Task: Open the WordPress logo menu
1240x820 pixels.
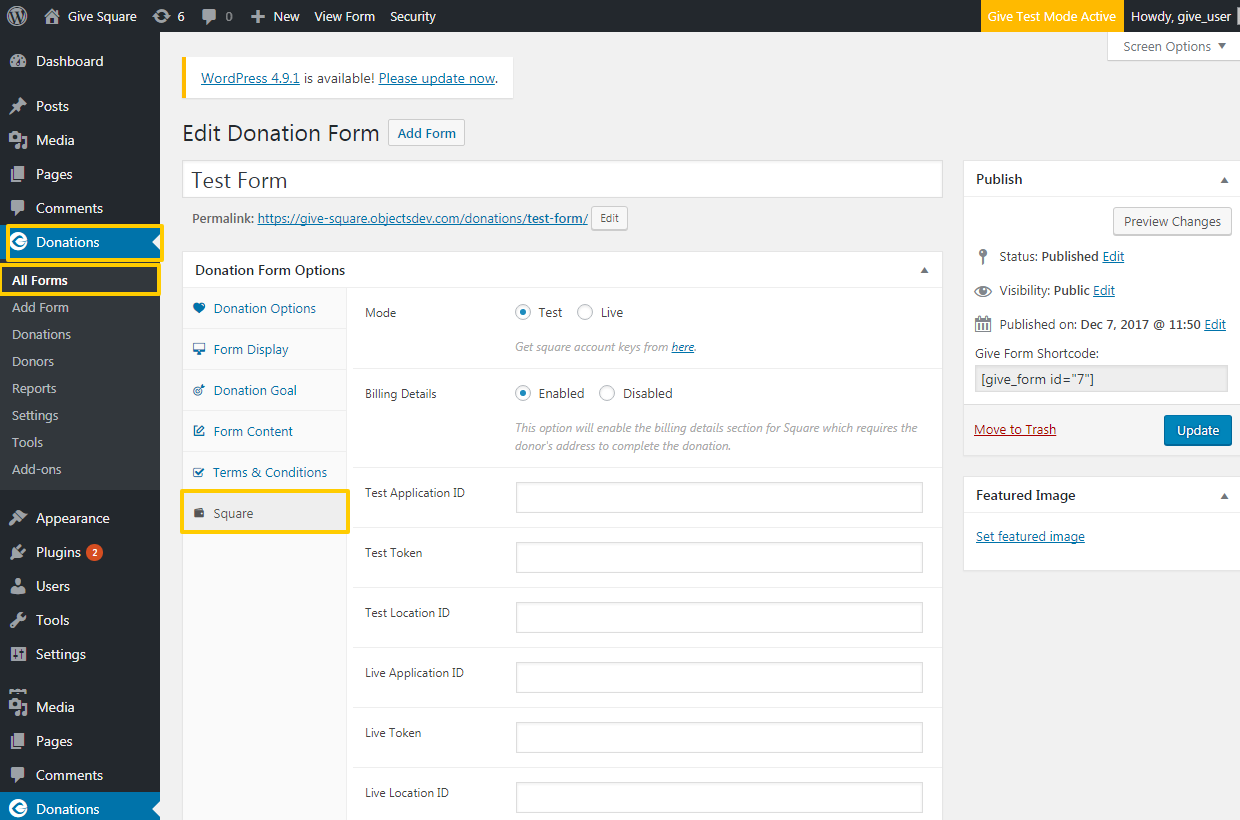Action: [x=17, y=16]
